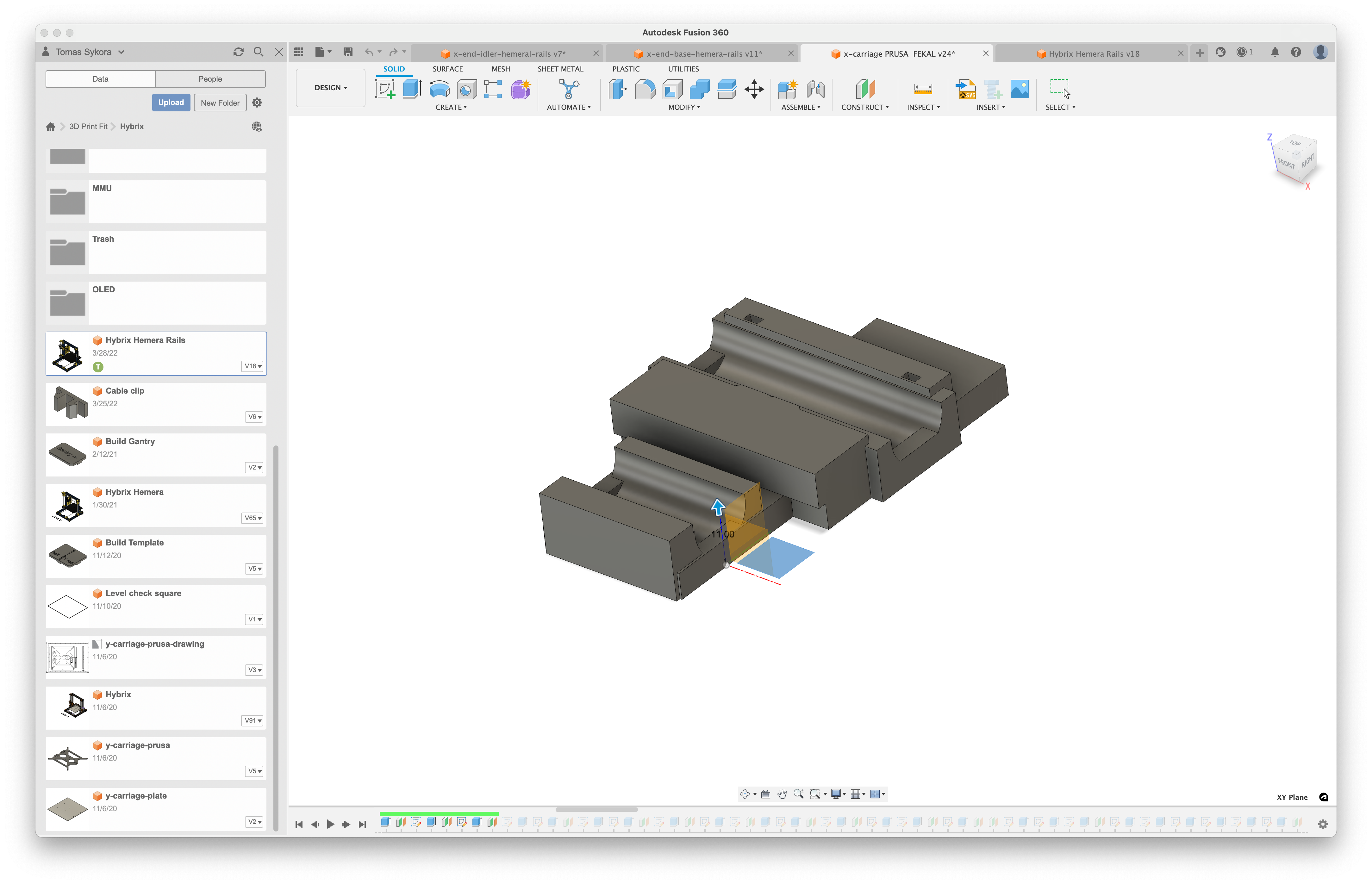The image size is (1372, 884).
Task: Switch to the SHEET METAL tab
Action: [x=560, y=69]
